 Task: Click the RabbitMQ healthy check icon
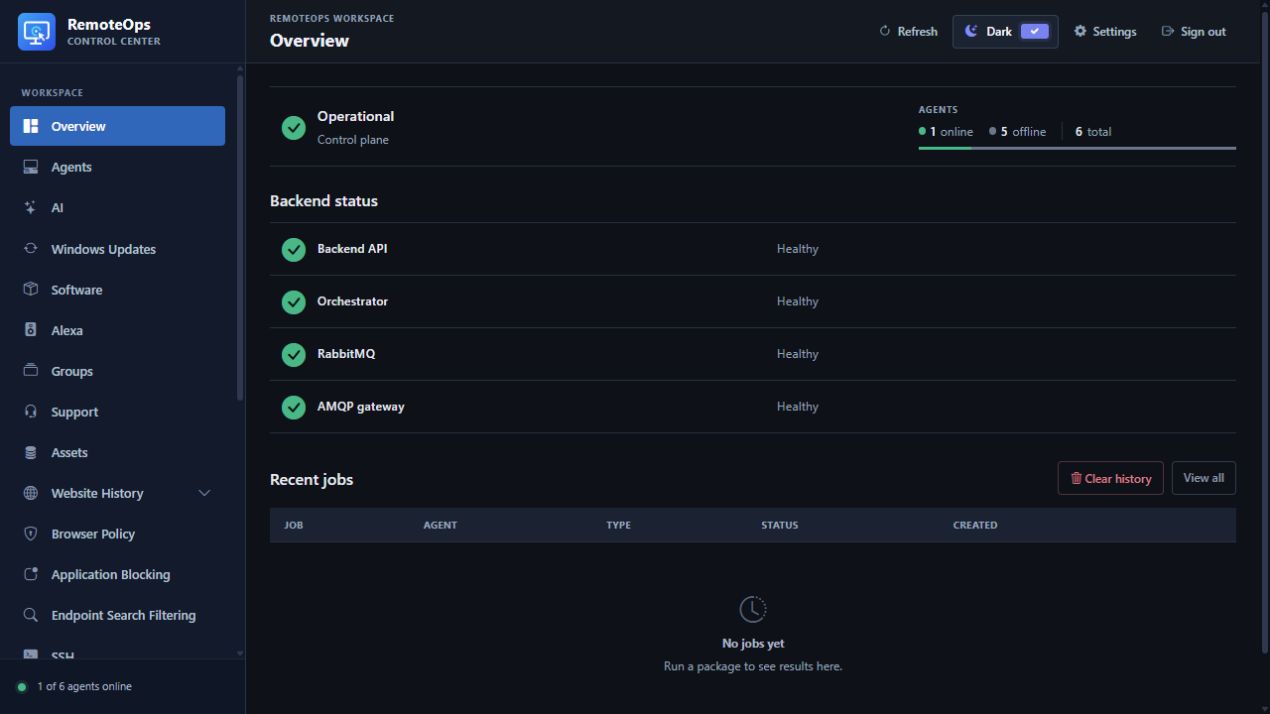pos(293,354)
